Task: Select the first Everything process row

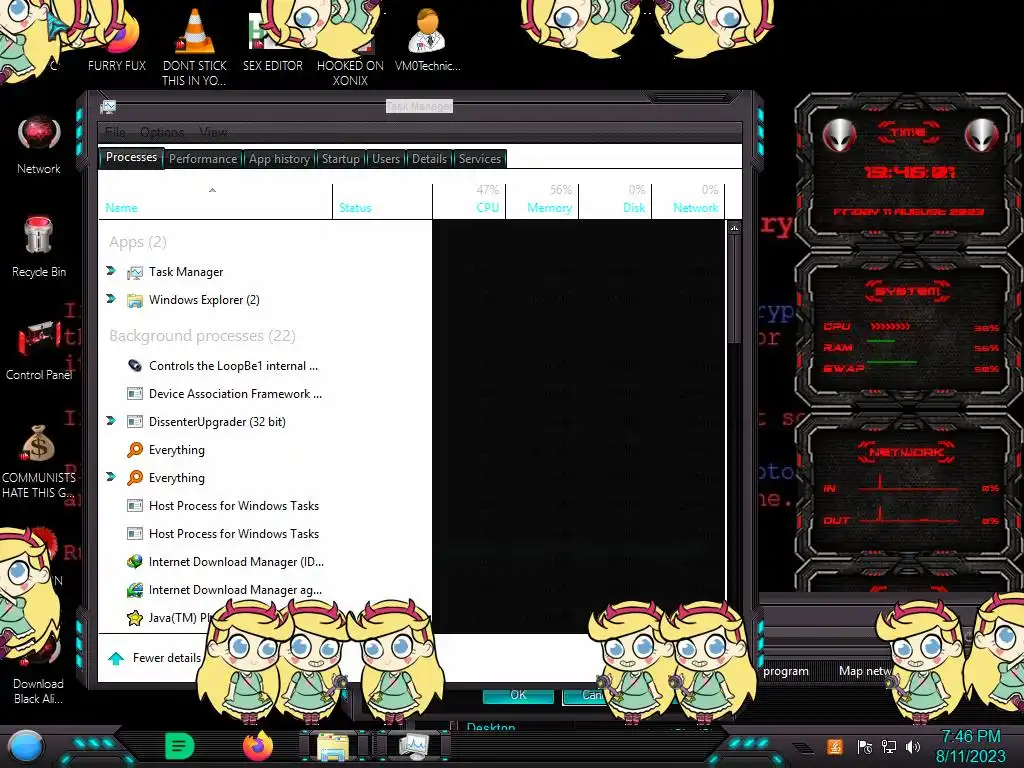Action: point(411,450)
